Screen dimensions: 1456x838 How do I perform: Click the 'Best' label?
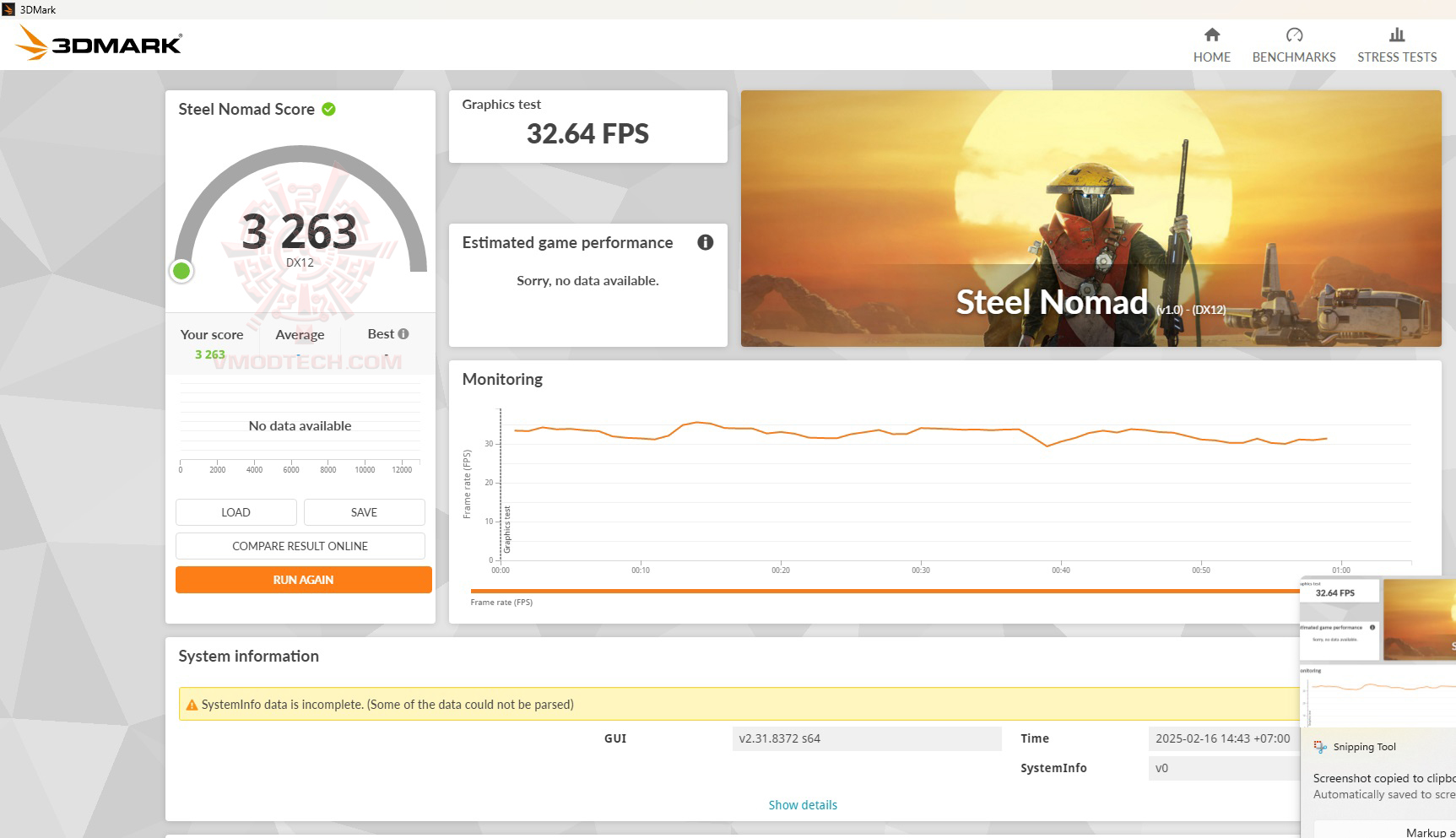[x=381, y=334]
